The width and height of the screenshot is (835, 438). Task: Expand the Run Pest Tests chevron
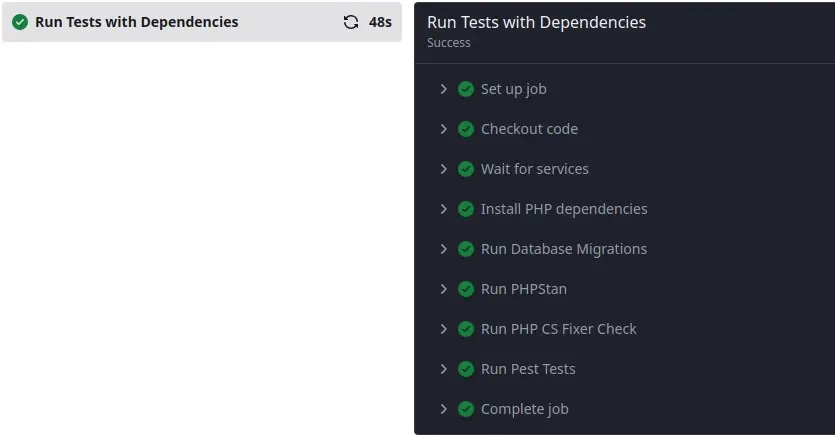444,369
